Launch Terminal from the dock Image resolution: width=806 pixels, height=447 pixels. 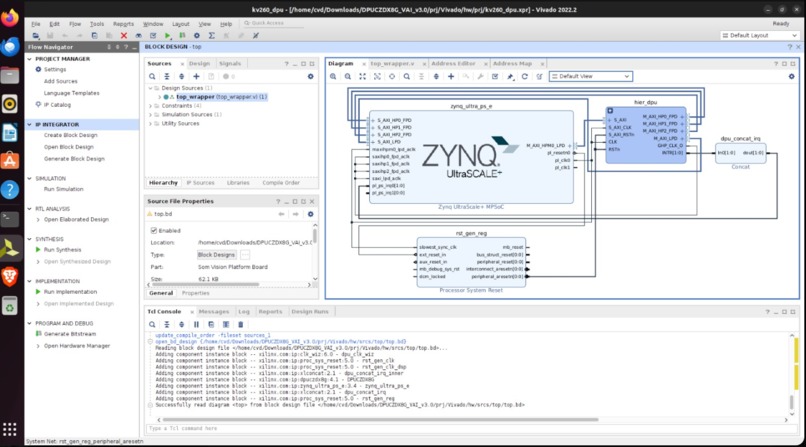tap(10, 219)
